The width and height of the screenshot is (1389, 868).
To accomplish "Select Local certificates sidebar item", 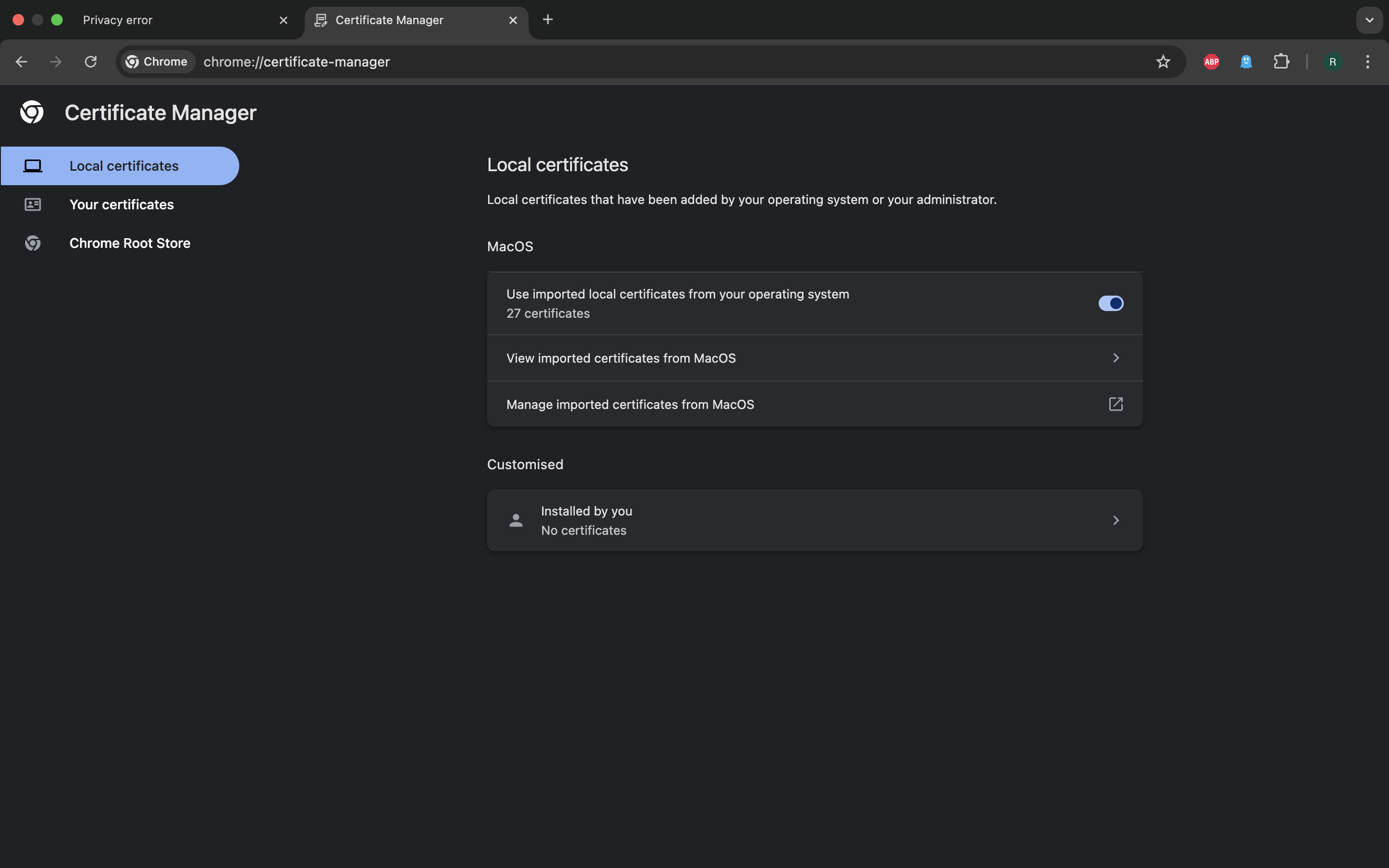I will (123, 166).
